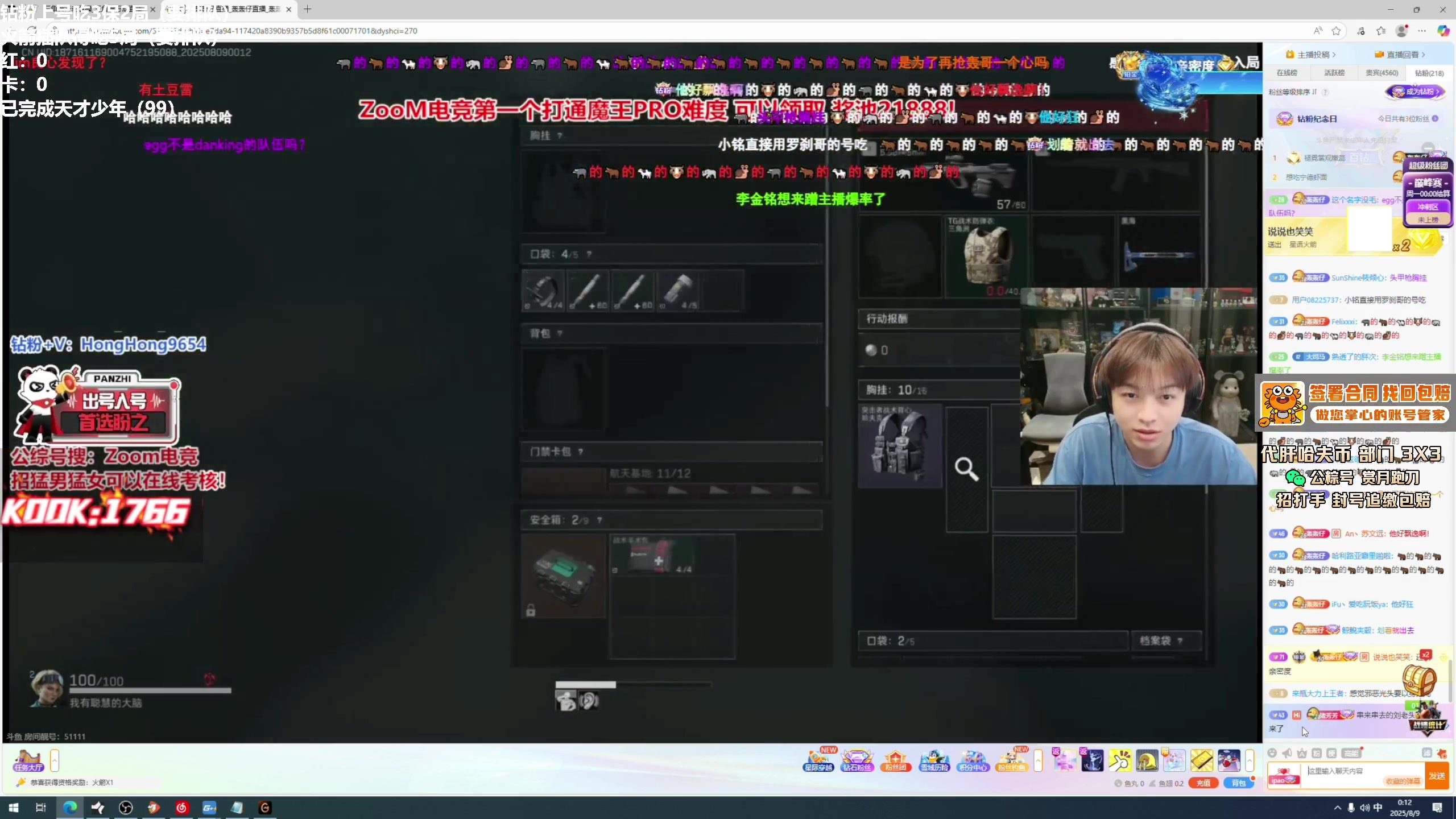Expand 直播回看 chevron link
Image resolution: width=1456 pixels, height=819 pixels.
(x=1400, y=55)
